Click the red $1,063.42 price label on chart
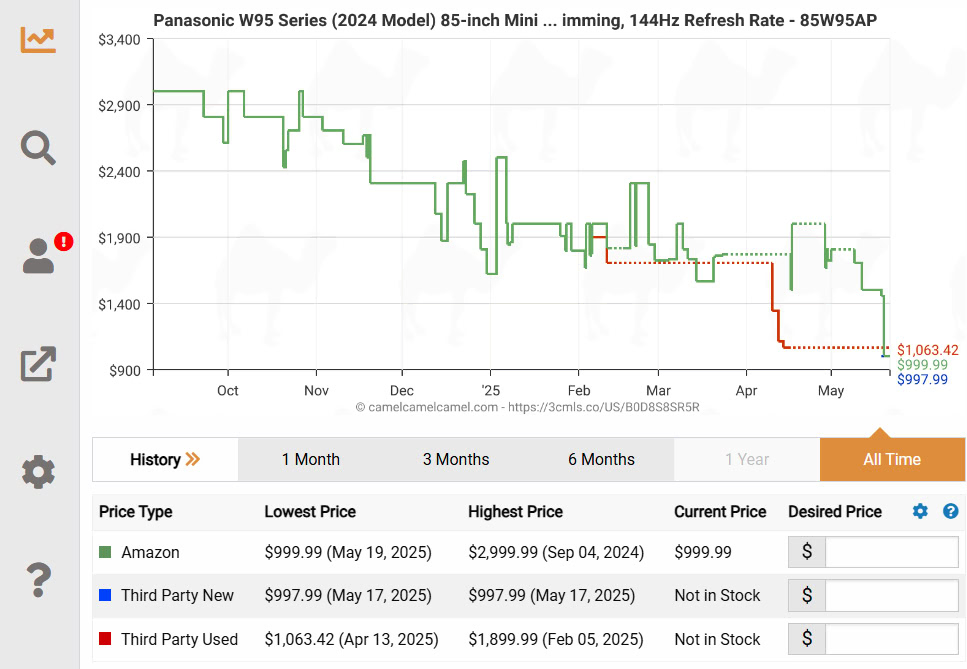 point(927,350)
